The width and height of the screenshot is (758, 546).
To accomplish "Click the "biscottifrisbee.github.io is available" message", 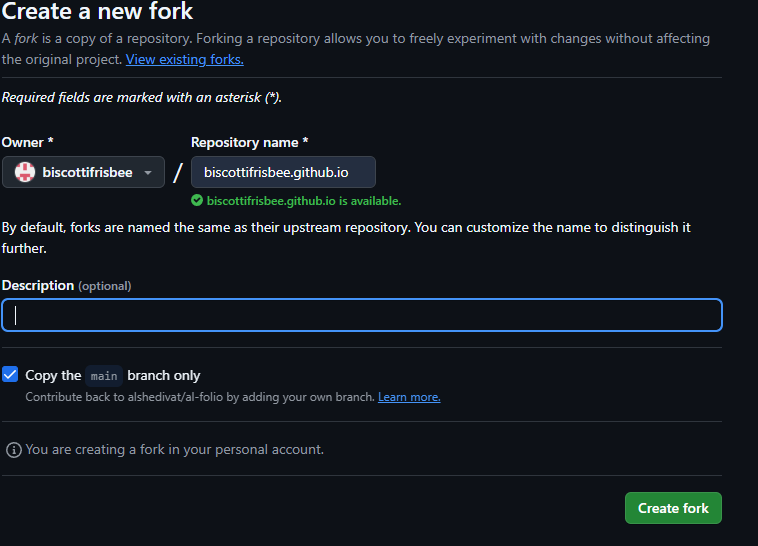I will click(x=304, y=201).
